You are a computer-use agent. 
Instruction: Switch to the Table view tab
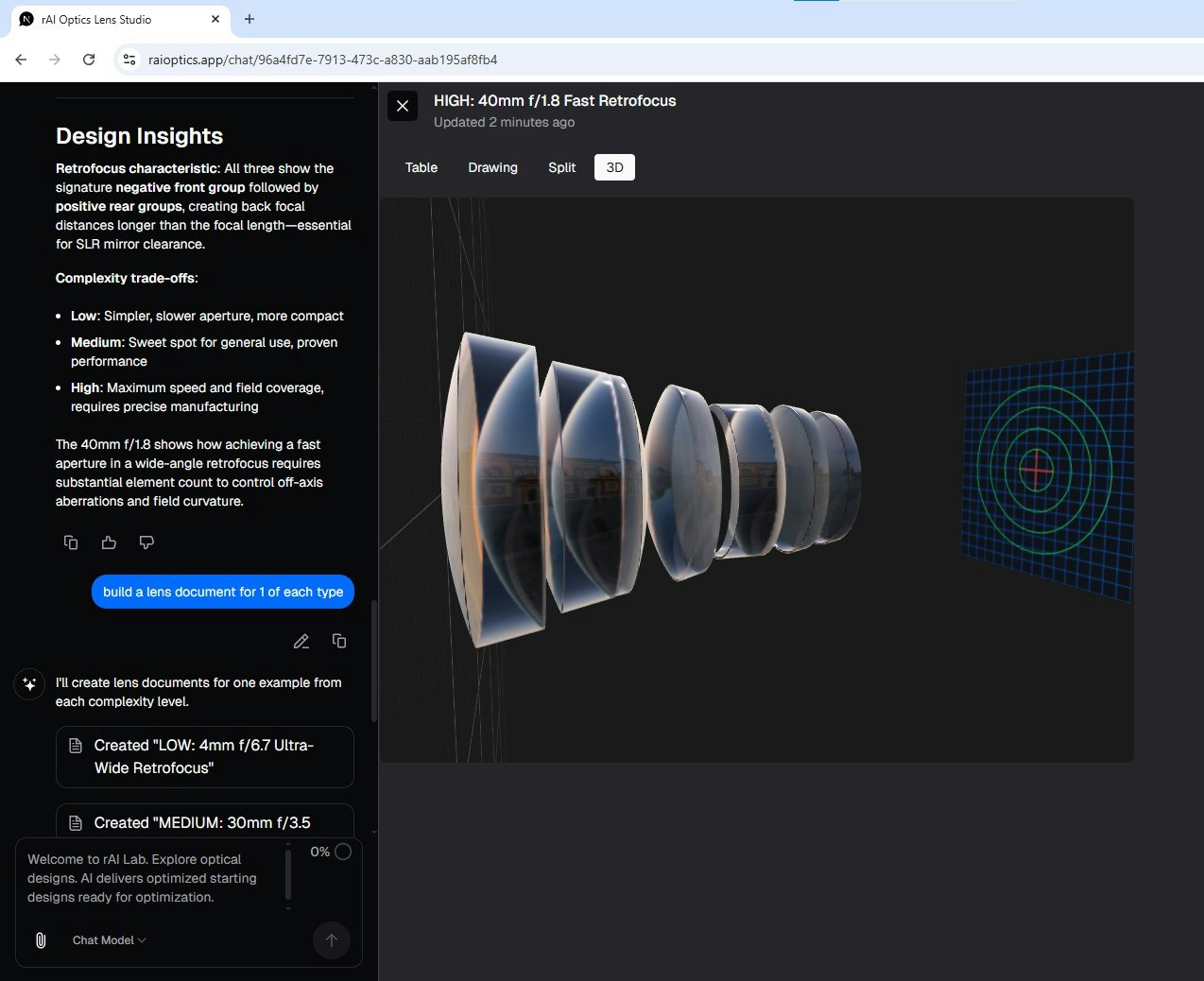pos(421,167)
